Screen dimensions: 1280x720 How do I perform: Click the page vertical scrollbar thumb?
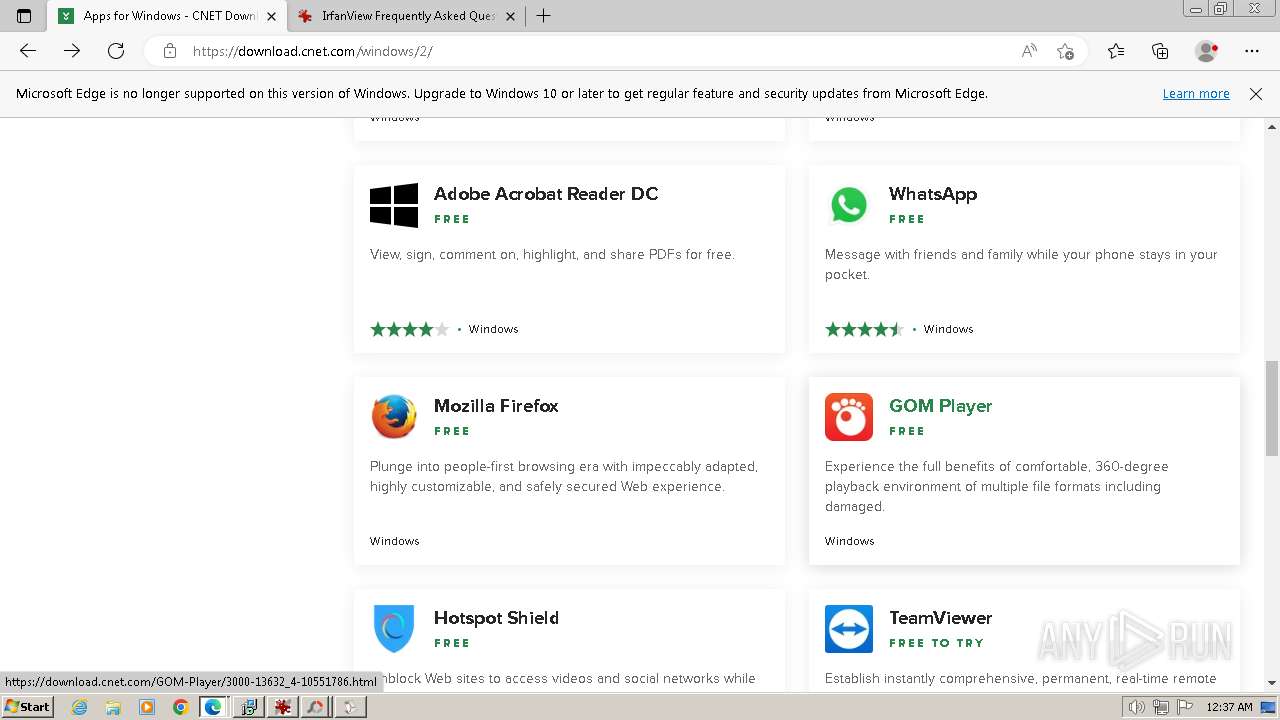[x=1272, y=408]
